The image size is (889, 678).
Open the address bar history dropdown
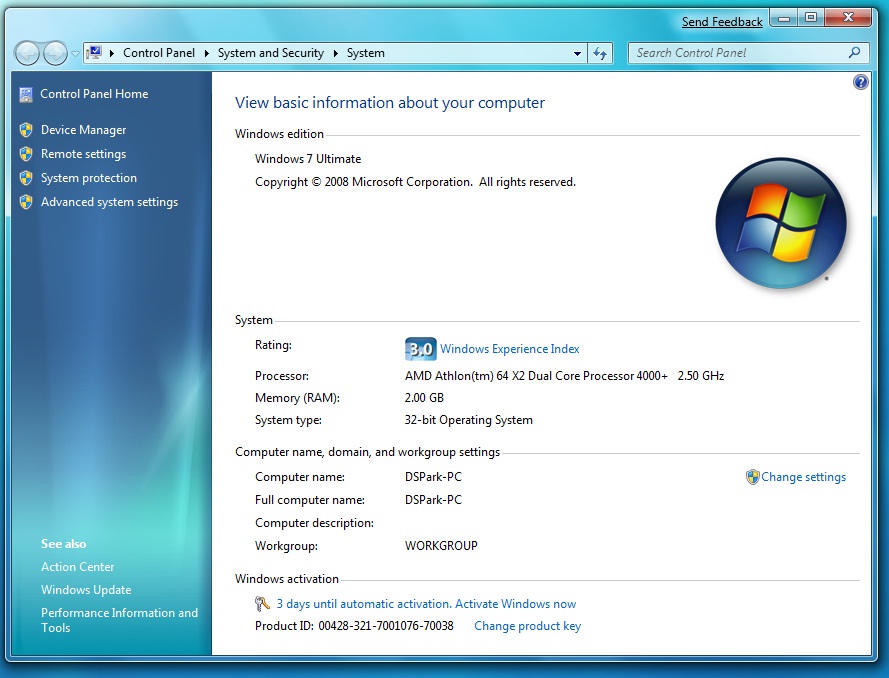click(x=577, y=53)
